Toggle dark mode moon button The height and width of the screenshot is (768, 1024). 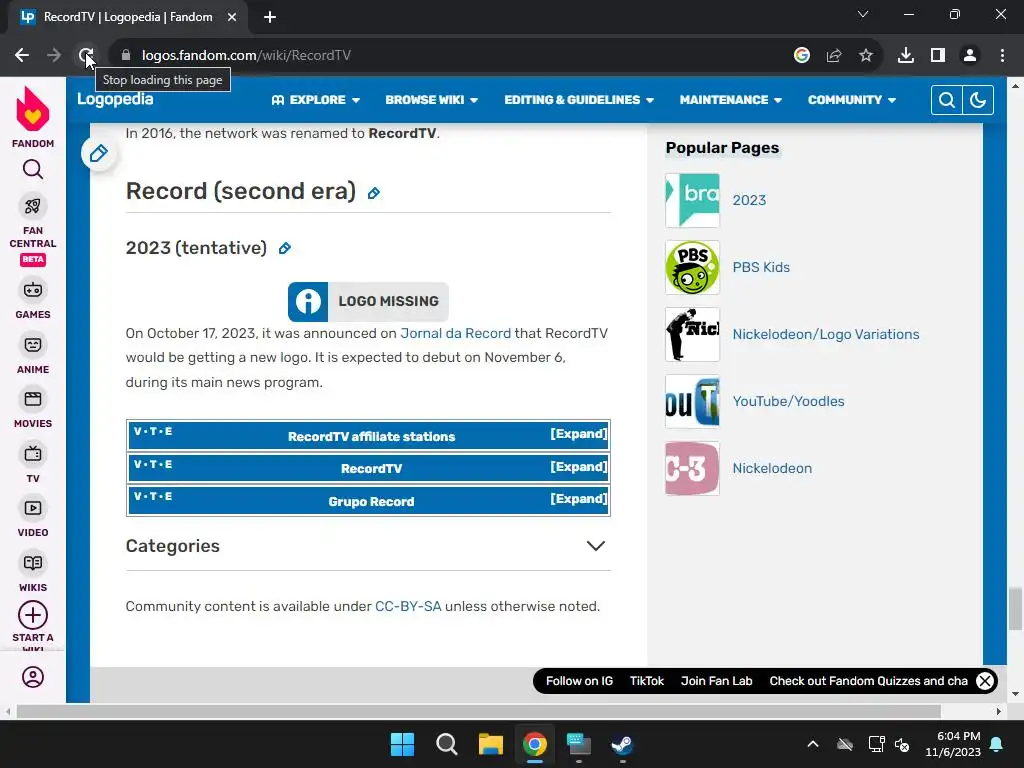click(x=978, y=100)
